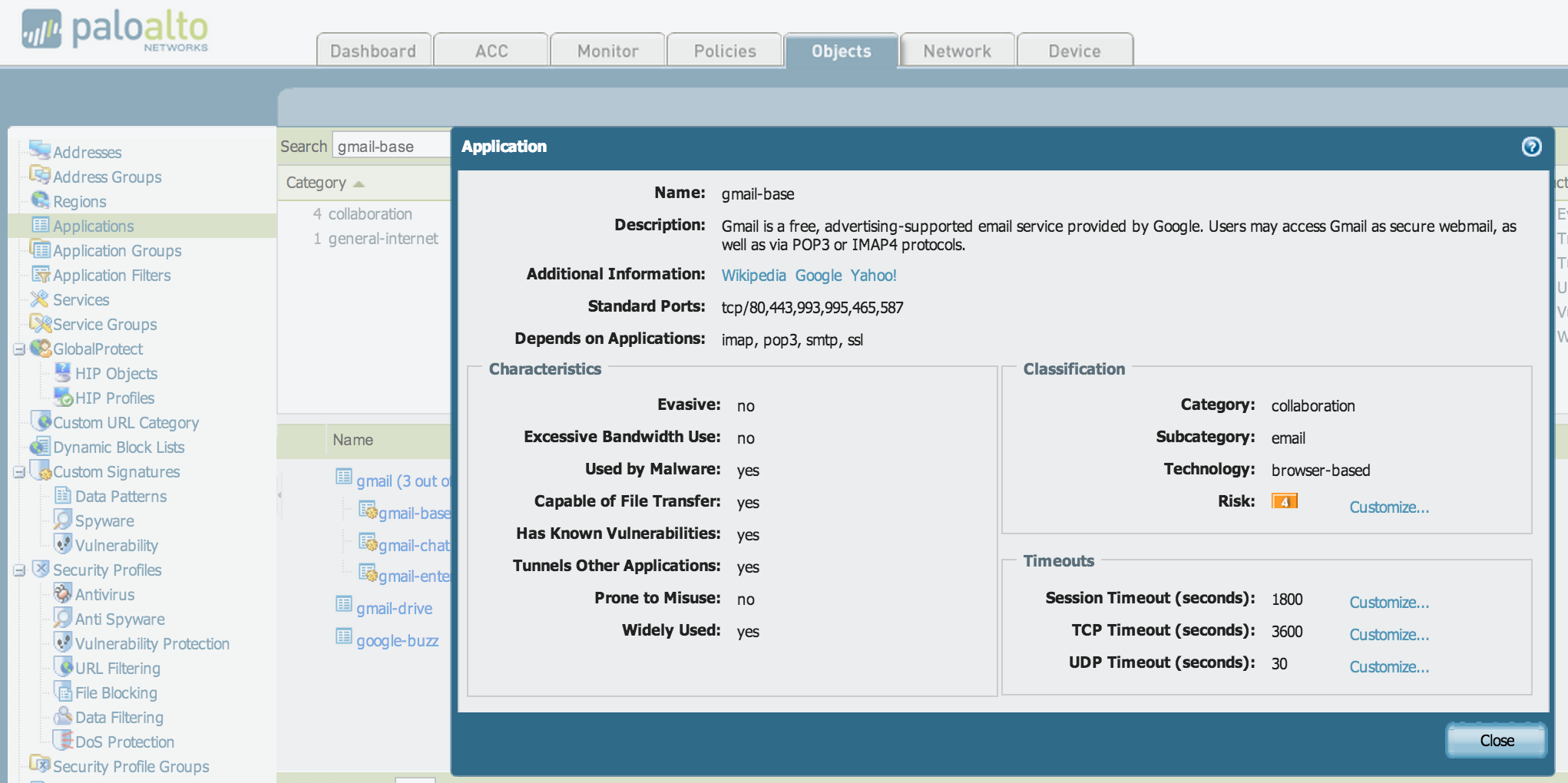Open the Wikipedia link for gmail-base
Image resolution: width=1568 pixels, height=783 pixels.
(753, 275)
